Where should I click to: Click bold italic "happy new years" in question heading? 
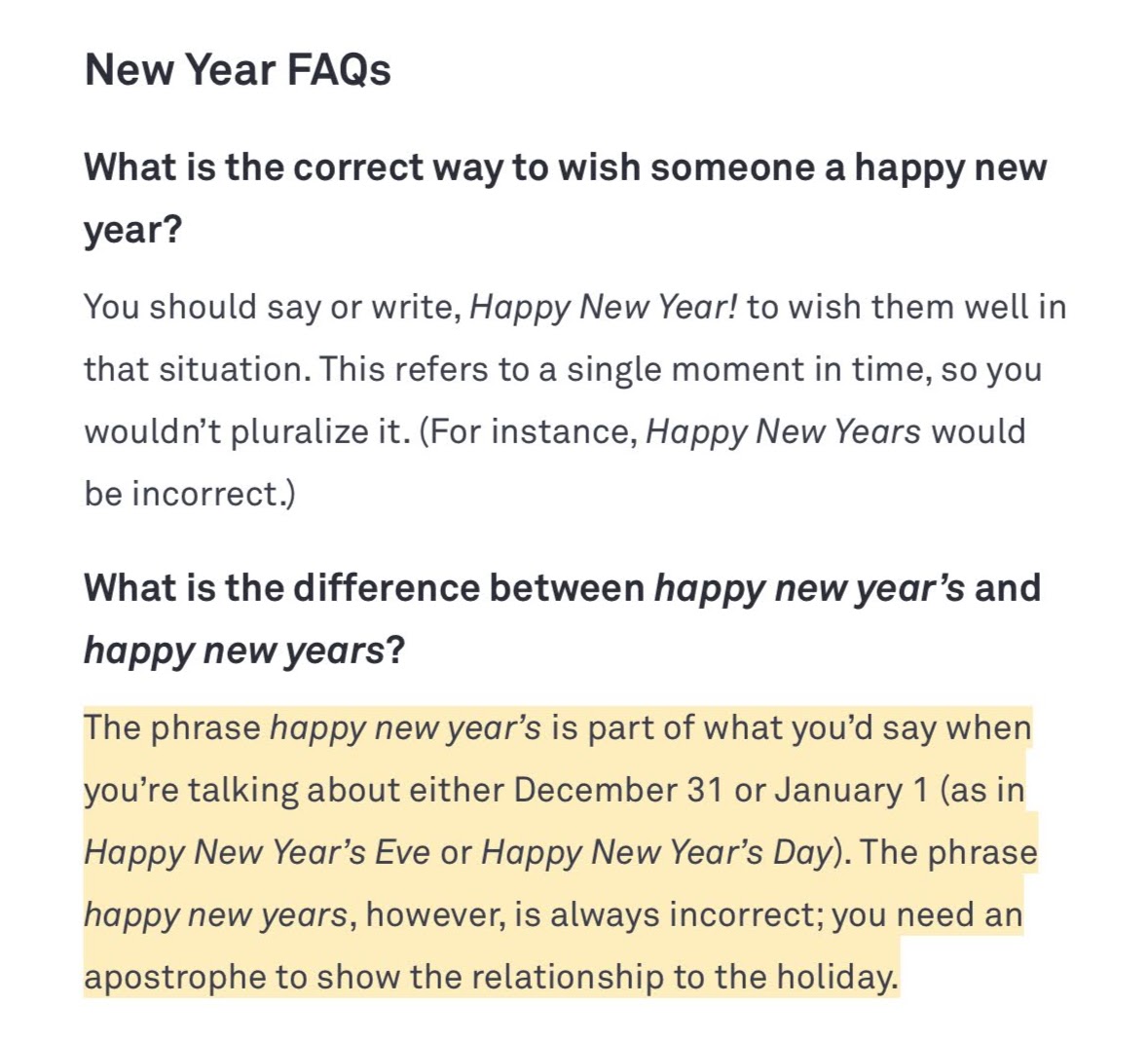234,651
